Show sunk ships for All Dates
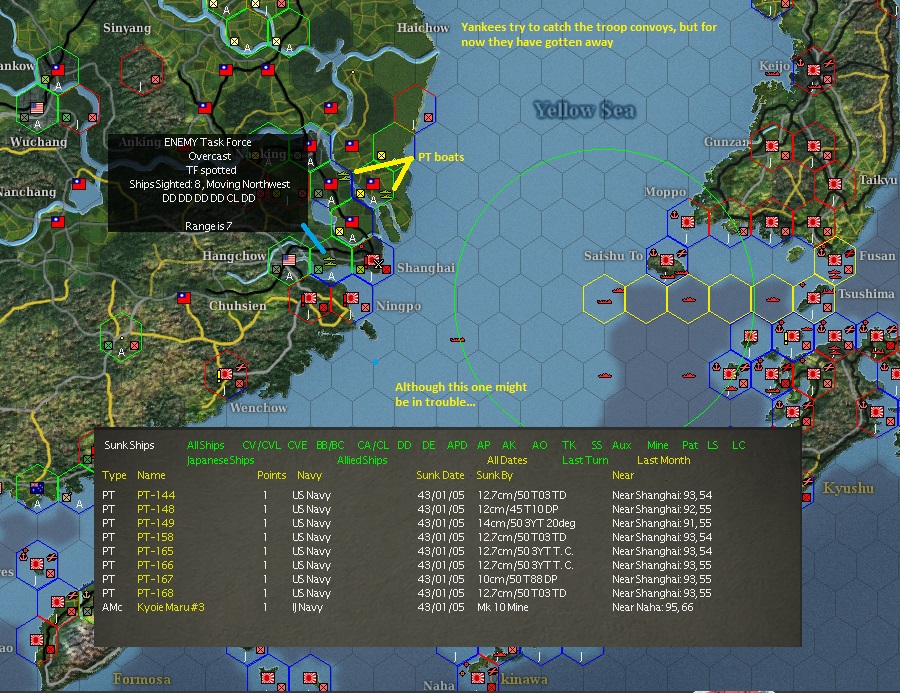This screenshot has width=900, height=693. 507,460
